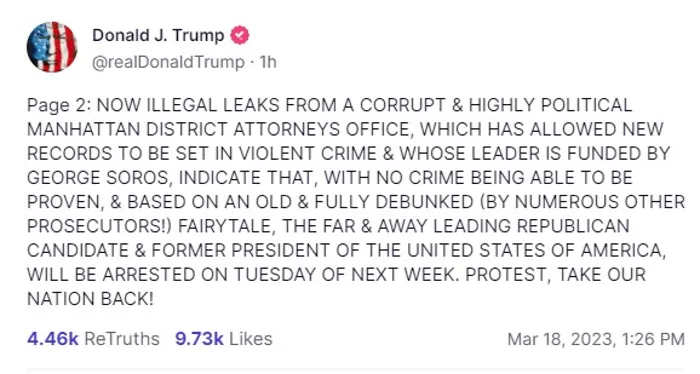Click the words GEORGE SOROS in post
The width and height of the screenshot is (700, 374).
[98, 178]
